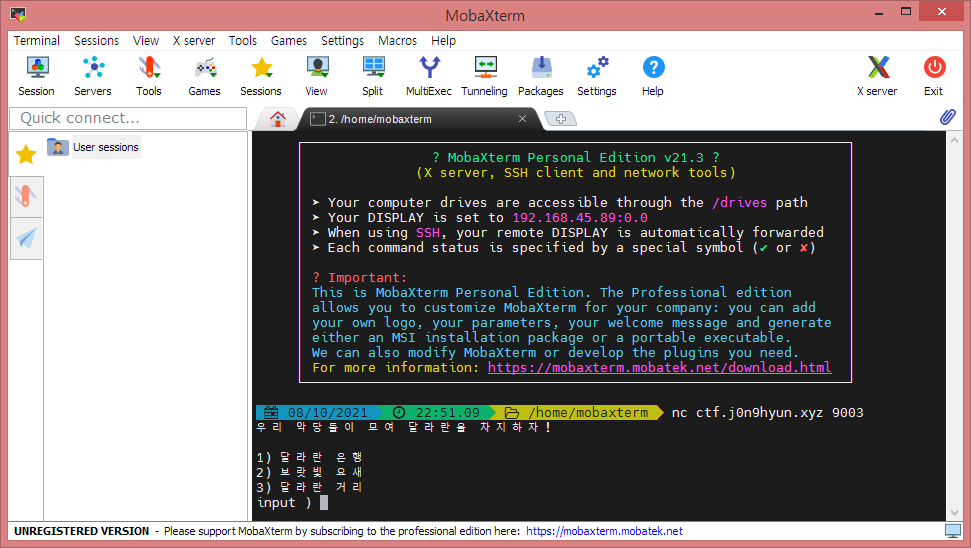This screenshot has width=971, height=548.
Task: Select the Macros paper plane sidebar tab
Action: (26, 238)
